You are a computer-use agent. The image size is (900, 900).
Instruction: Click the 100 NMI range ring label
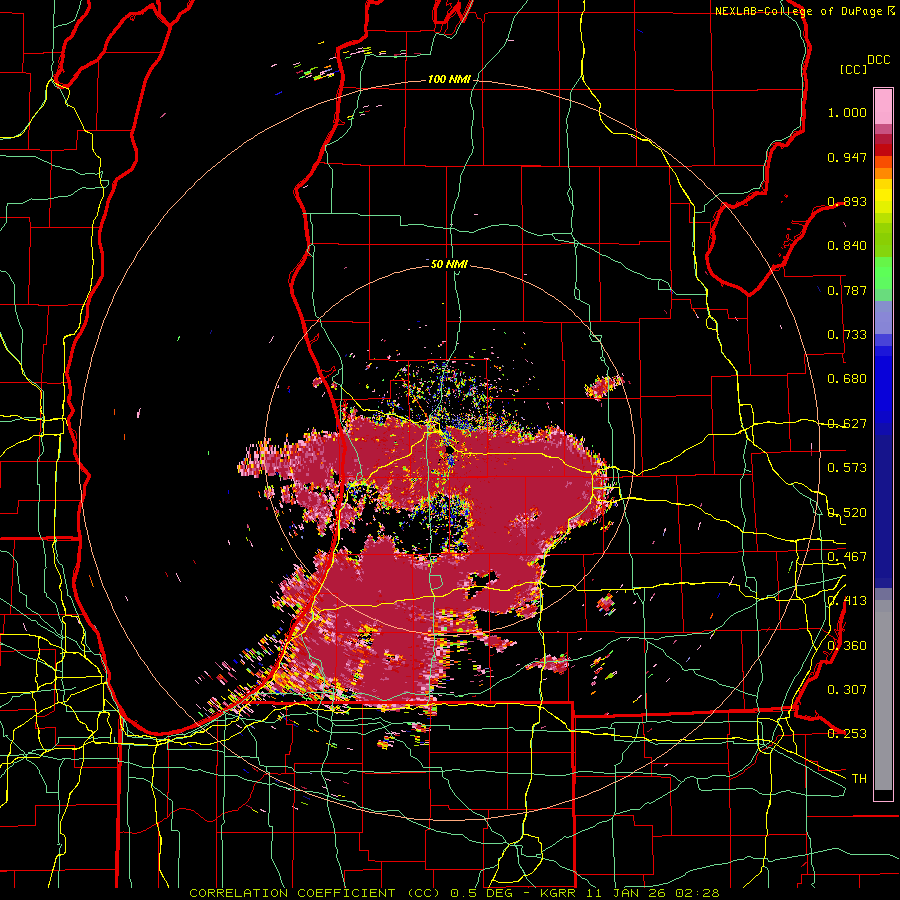coord(449,79)
